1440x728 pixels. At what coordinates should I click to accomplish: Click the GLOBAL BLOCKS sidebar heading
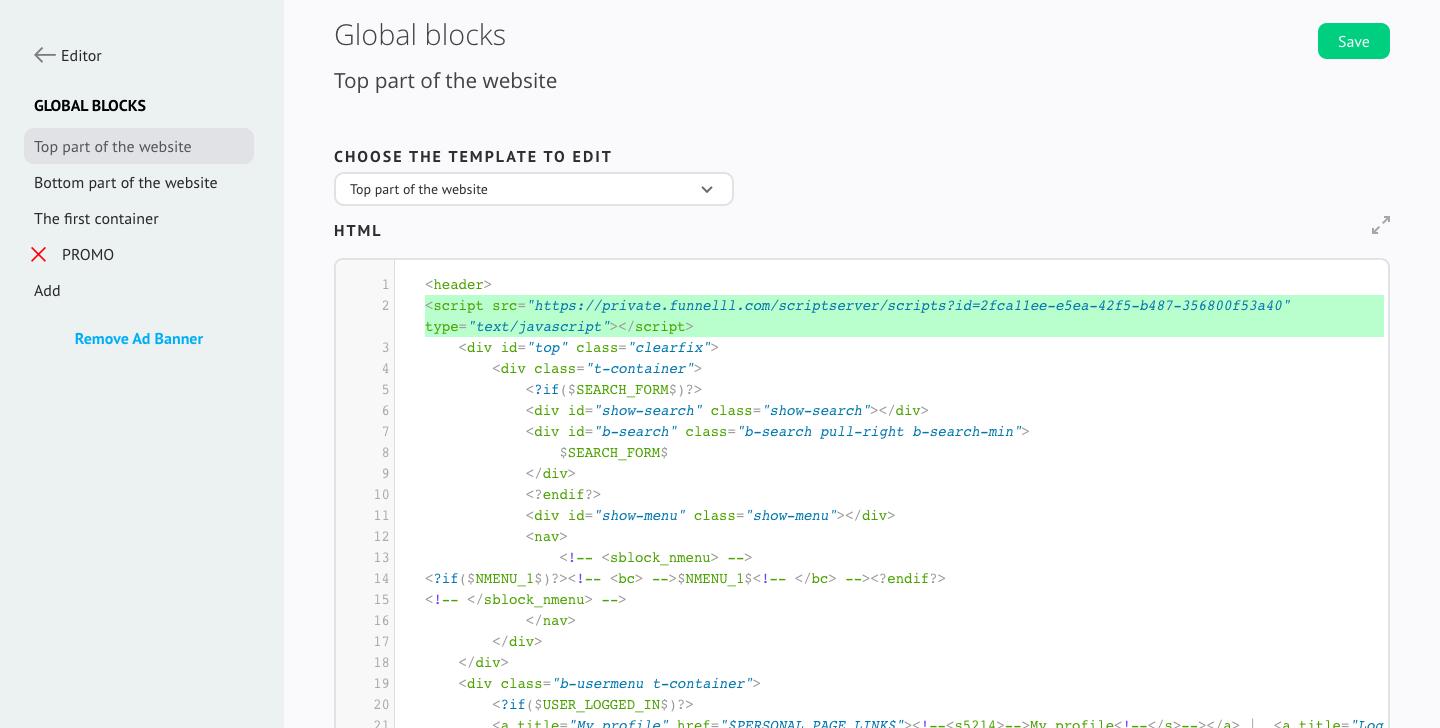pyautogui.click(x=90, y=106)
